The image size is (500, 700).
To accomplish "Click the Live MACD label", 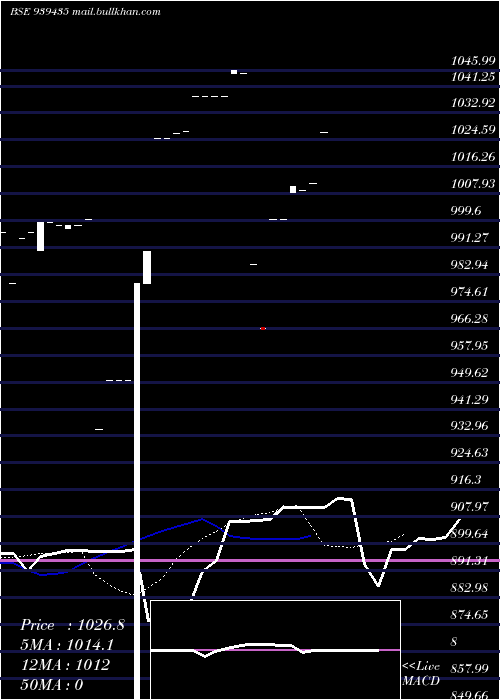I will pyautogui.click(x=421, y=674).
